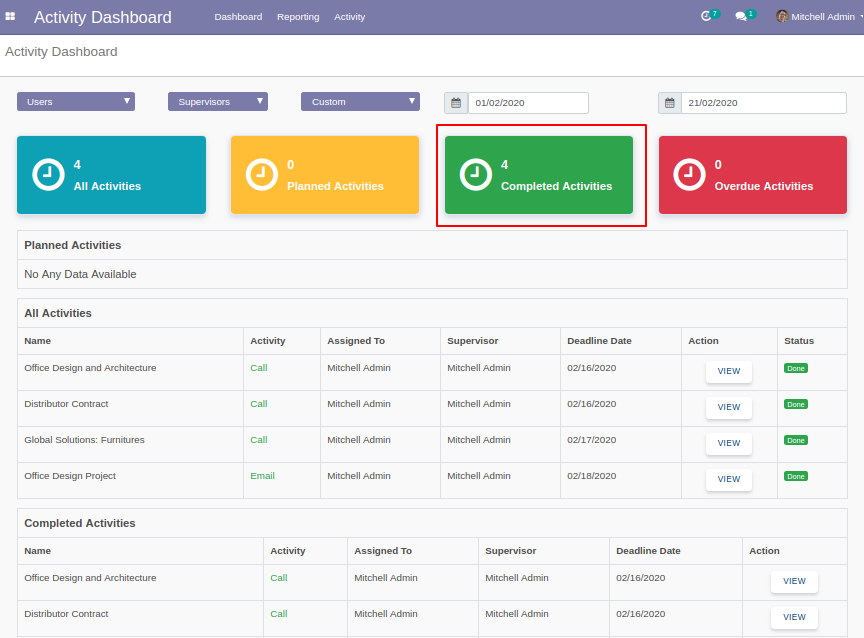Click the 'No Any Data Available' message

pyautogui.click(x=80, y=274)
